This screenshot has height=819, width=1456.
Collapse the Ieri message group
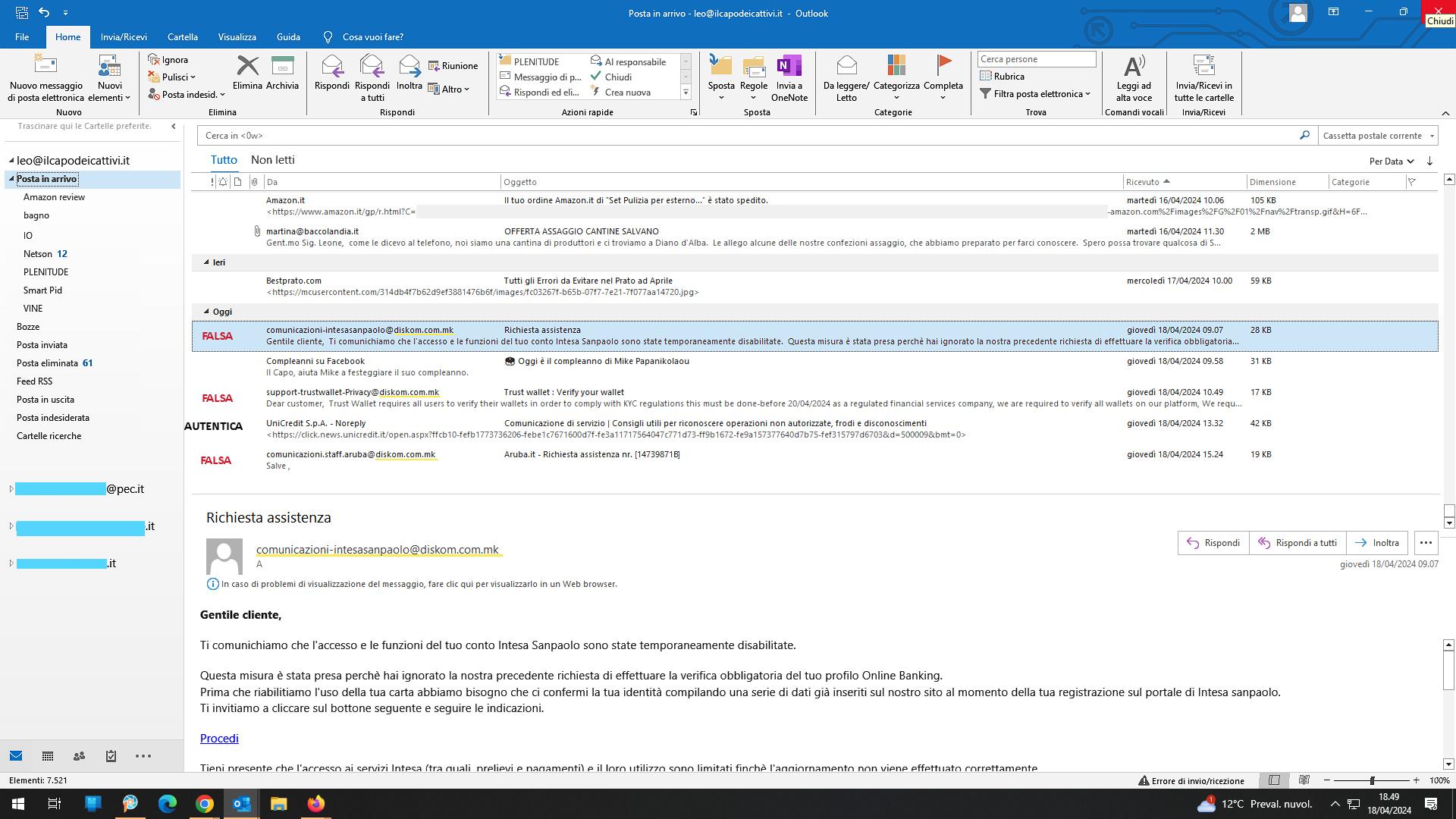click(x=206, y=262)
